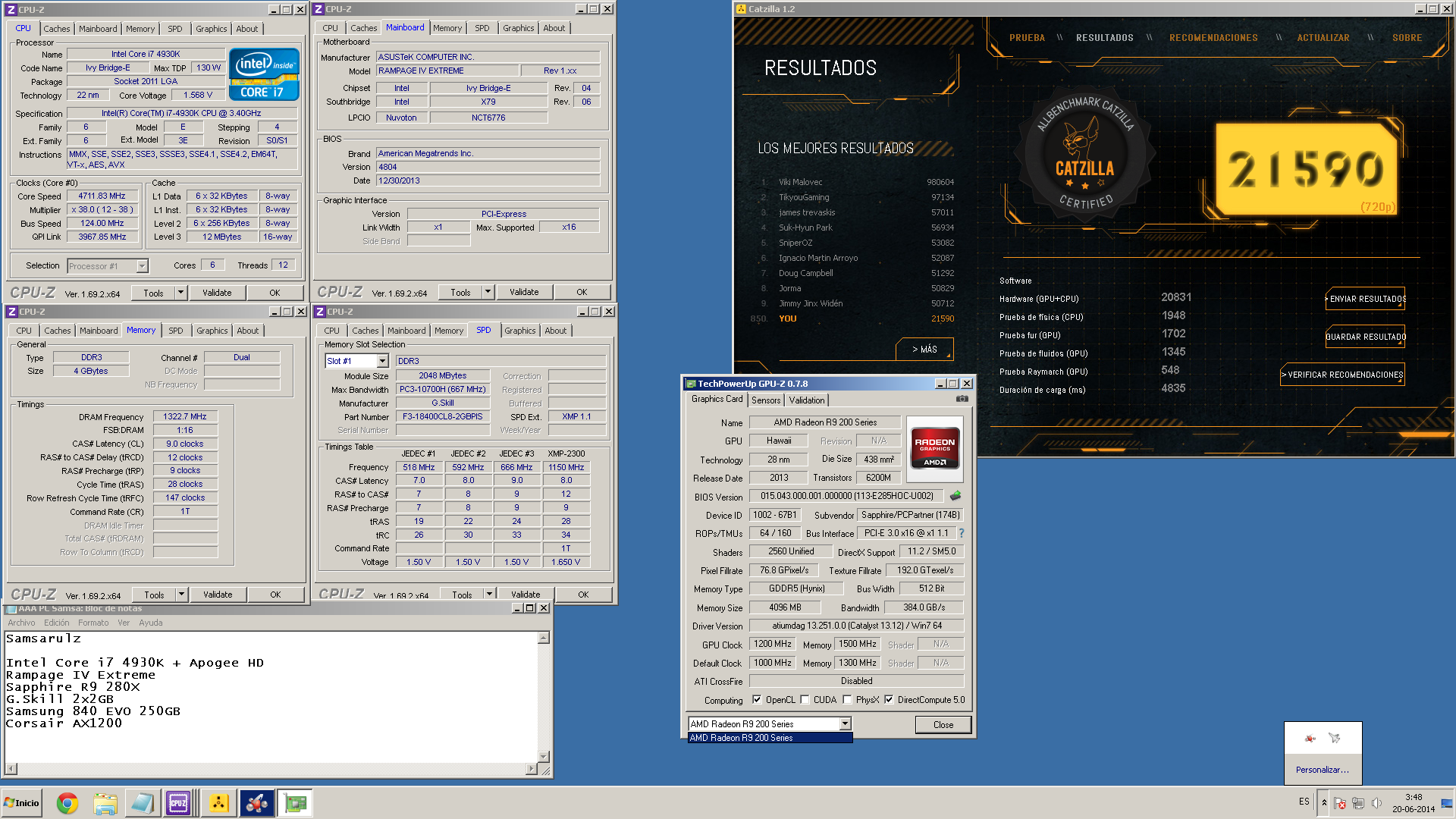Click the ES language indicator in taskbar
This screenshot has width=1456, height=819.
(x=1304, y=801)
